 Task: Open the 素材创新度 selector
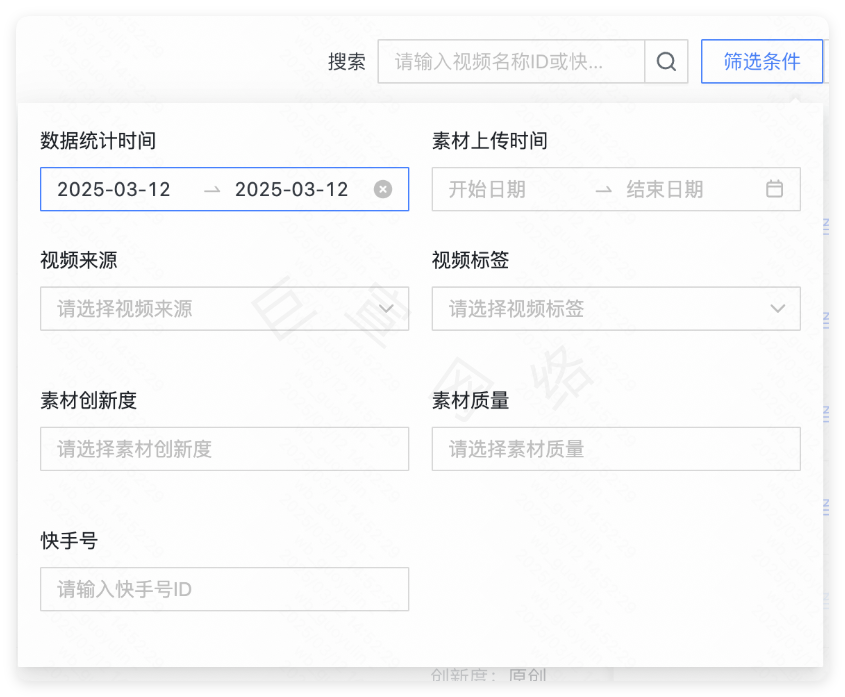coord(224,449)
